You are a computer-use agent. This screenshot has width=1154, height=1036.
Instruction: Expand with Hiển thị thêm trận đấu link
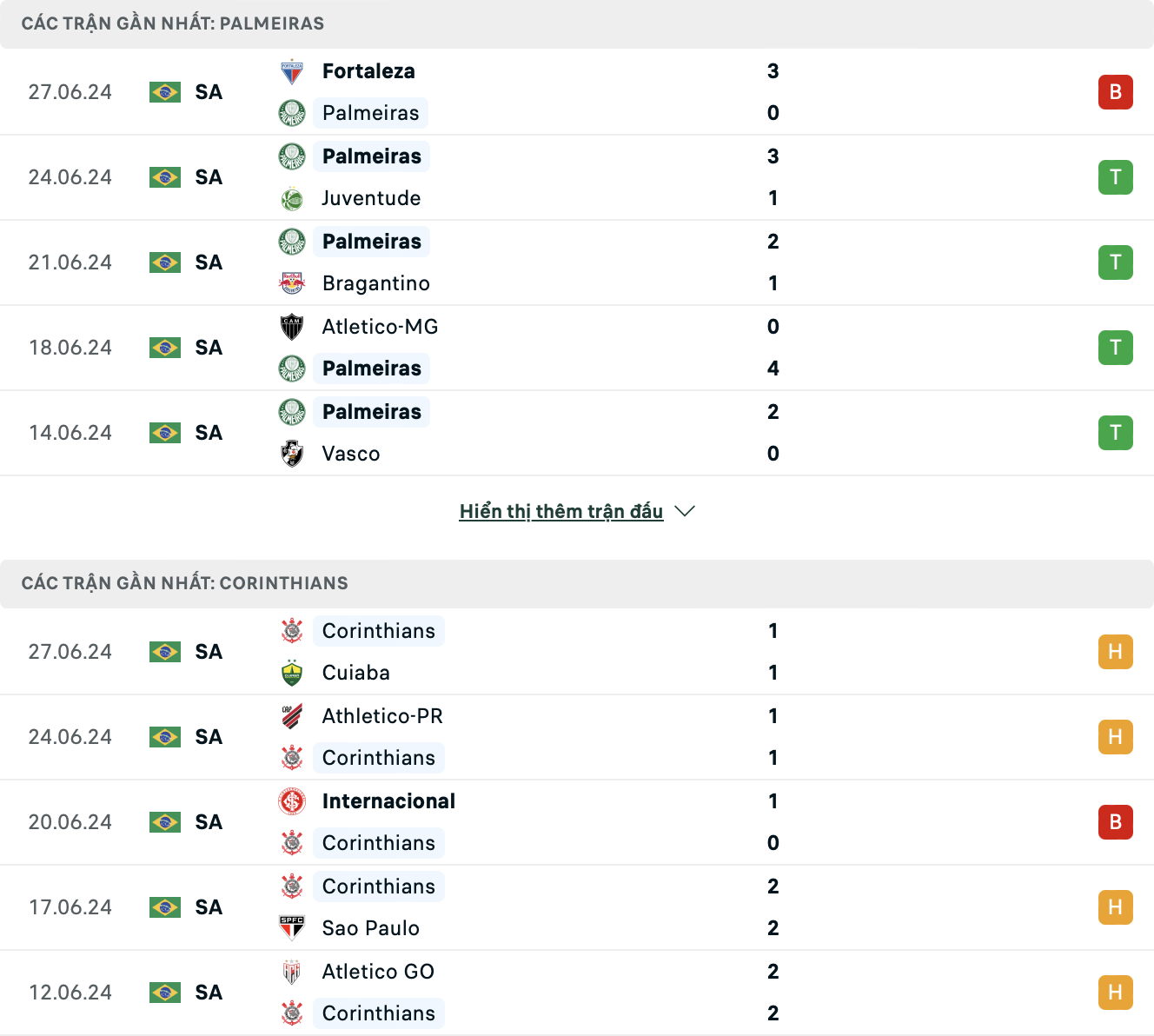click(561, 511)
